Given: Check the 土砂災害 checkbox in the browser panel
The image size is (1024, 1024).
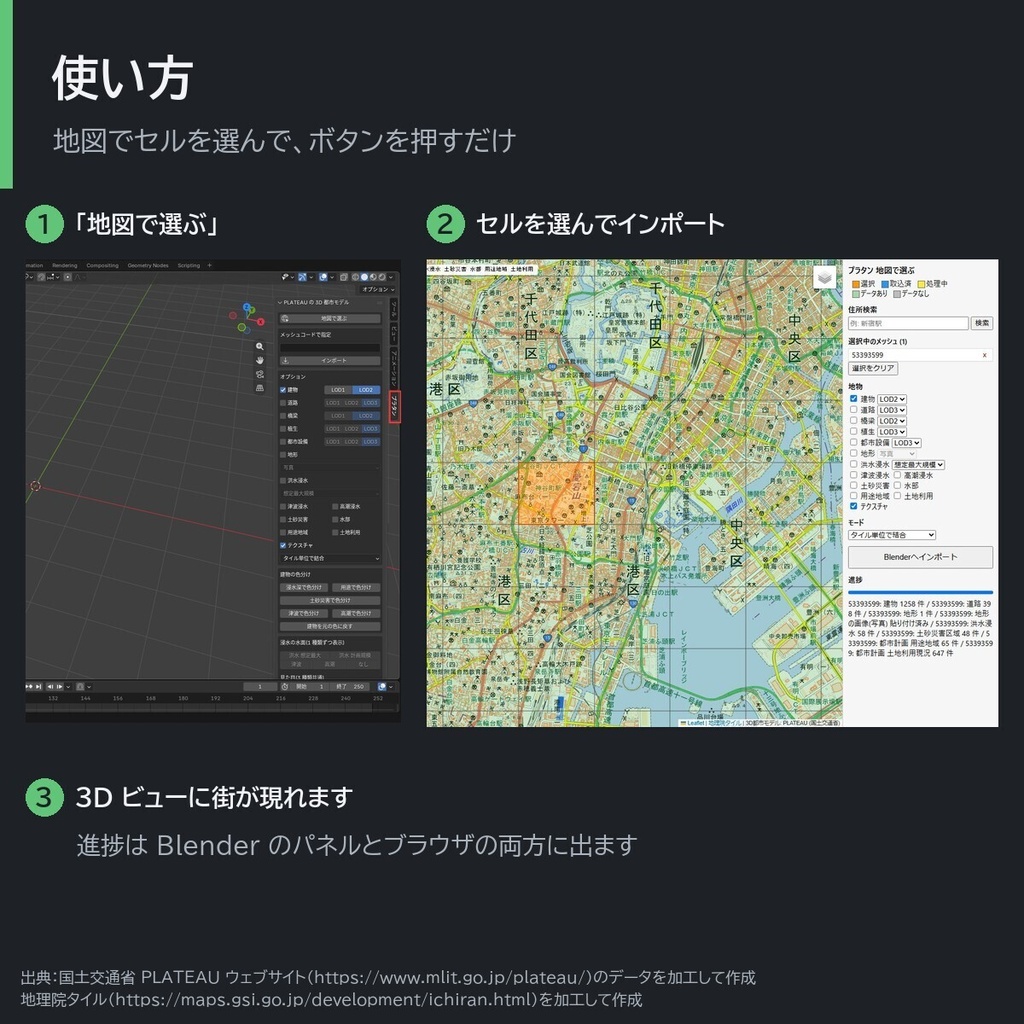Looking at the screenshot, I should (x=853, y=485).
